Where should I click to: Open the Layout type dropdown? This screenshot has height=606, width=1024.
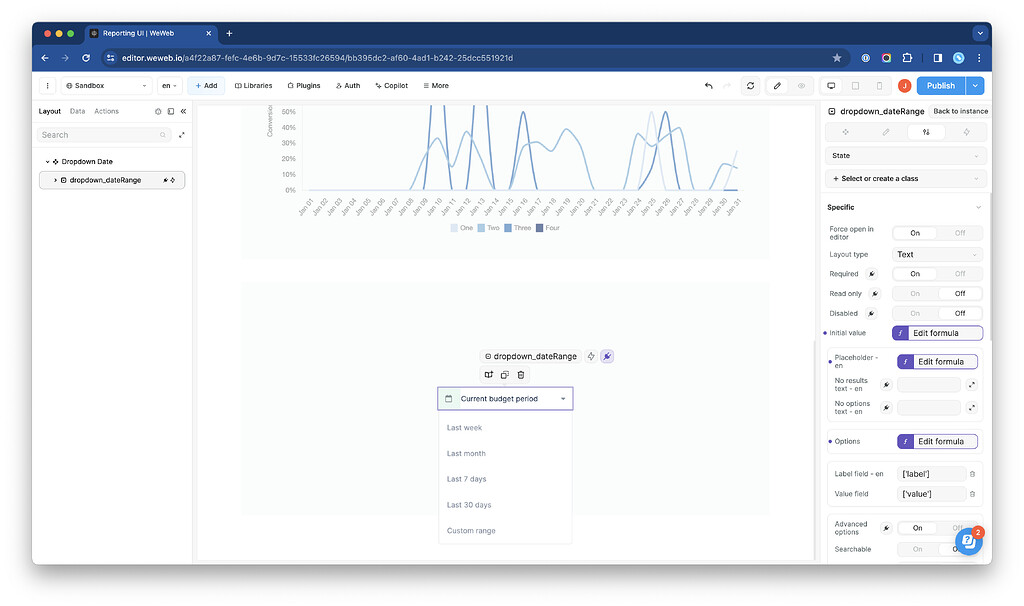pos(937,255)
